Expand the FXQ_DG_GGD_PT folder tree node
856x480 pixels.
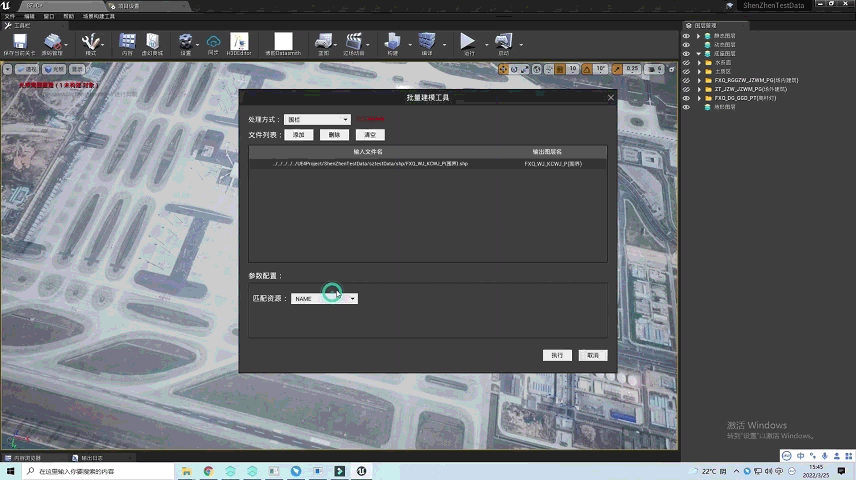click(699, 98)
